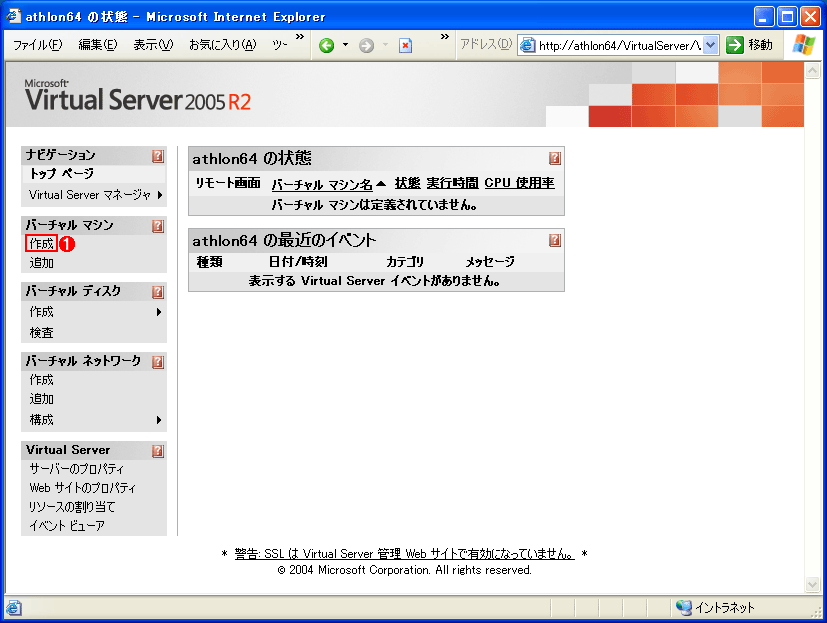The image size is (827, 623).
Task: Click the メッセージ column label
Action: [490, 262]
